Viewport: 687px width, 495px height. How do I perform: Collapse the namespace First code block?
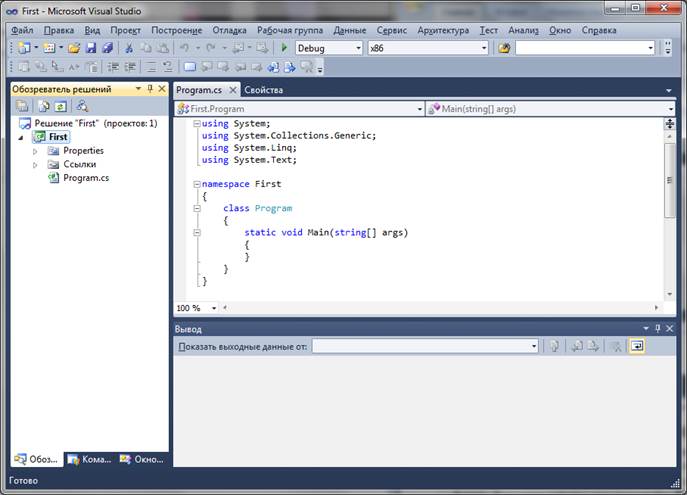(197, 184)
